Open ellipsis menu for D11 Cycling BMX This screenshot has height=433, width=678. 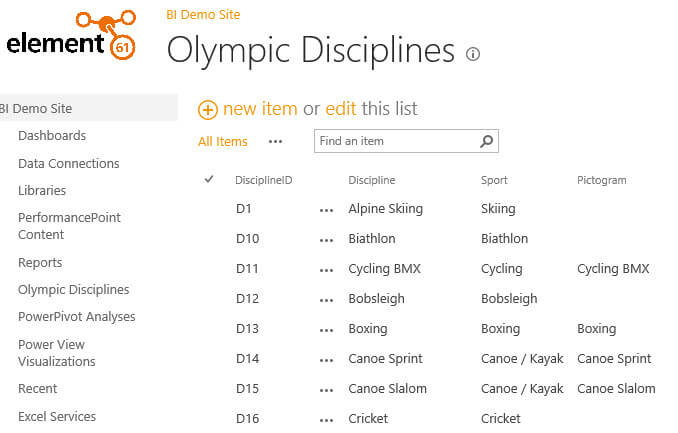[x=326, y=271]
